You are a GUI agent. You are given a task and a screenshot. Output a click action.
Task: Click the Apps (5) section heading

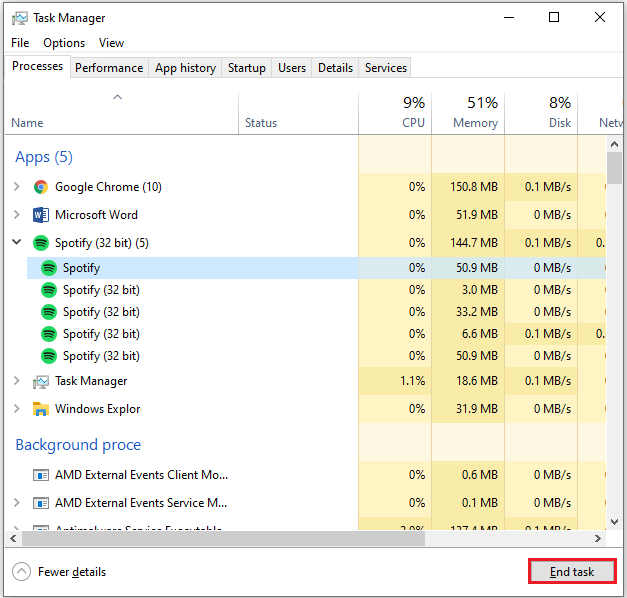click(x=44, y=157)
